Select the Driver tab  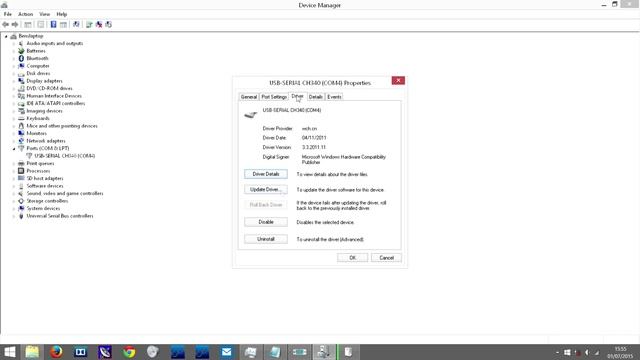(x=298, y=96)
